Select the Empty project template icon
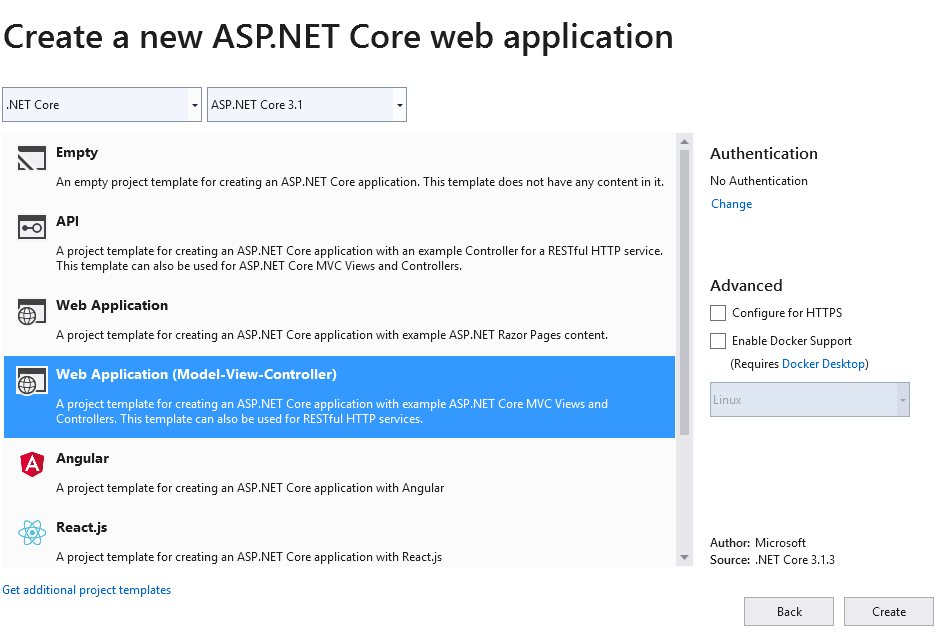Viewport: 951px width, 640px height. pyautogui.click(x=28, y=157)
